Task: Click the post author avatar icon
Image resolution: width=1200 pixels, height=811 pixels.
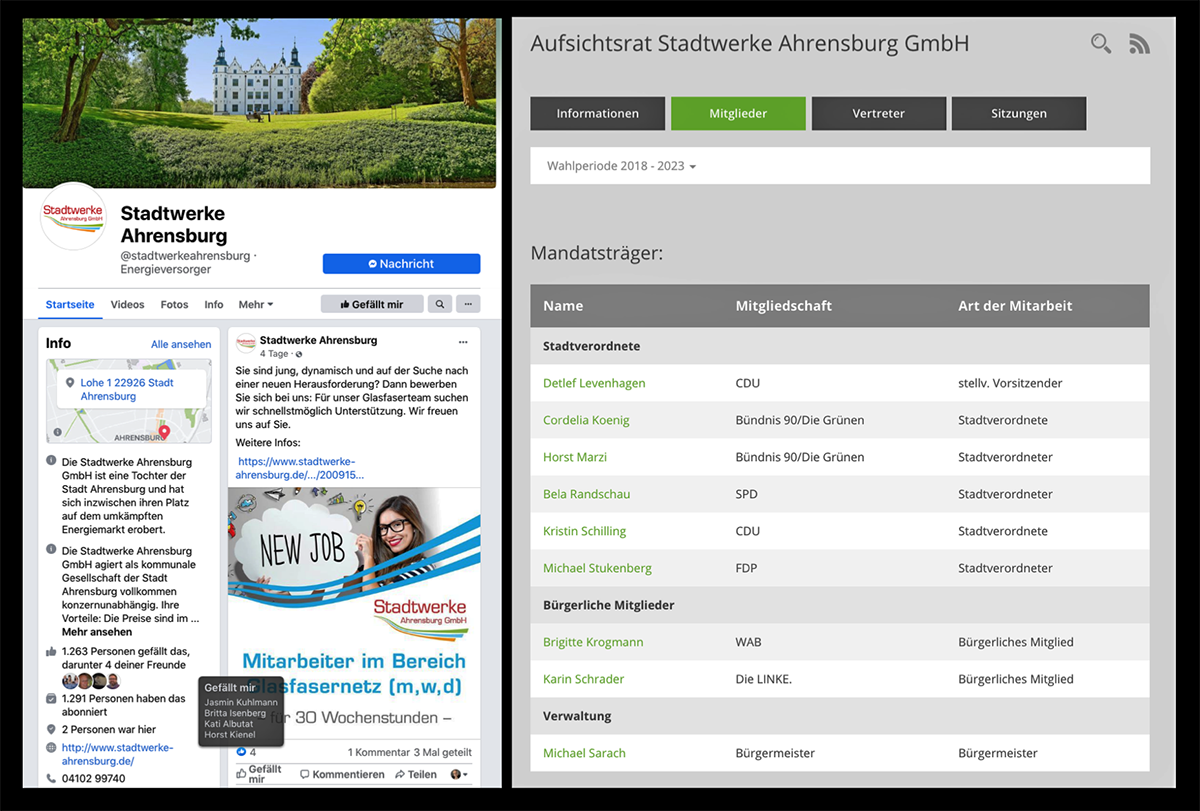Action: tap(245, 344)
